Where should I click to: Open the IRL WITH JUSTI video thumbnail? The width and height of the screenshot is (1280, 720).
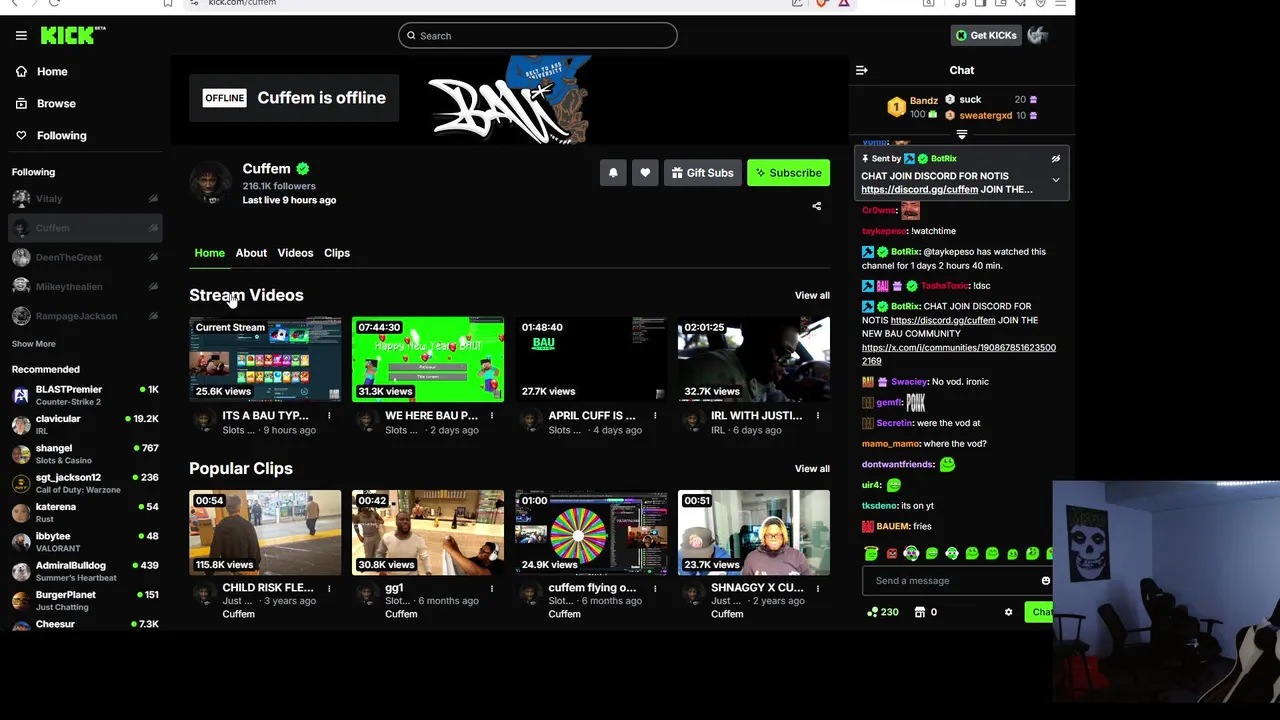pos(754,359)
